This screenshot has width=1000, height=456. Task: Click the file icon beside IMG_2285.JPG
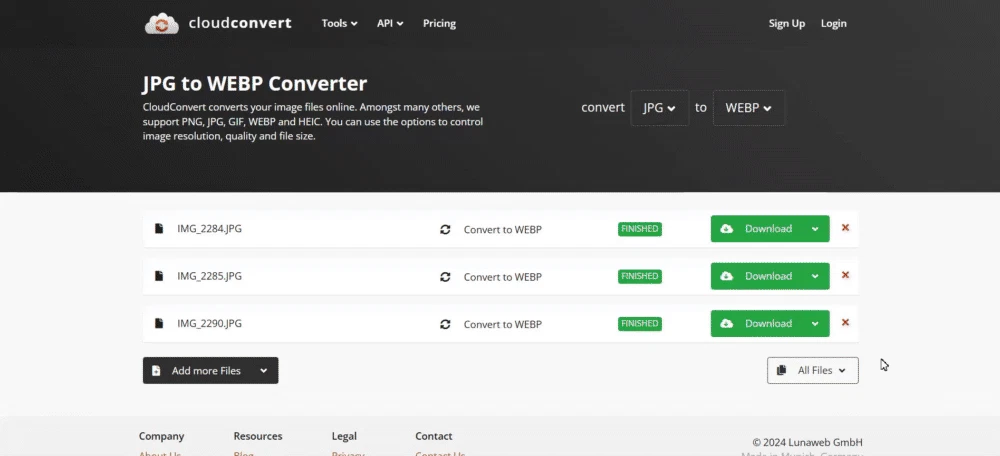coord(159,276)
